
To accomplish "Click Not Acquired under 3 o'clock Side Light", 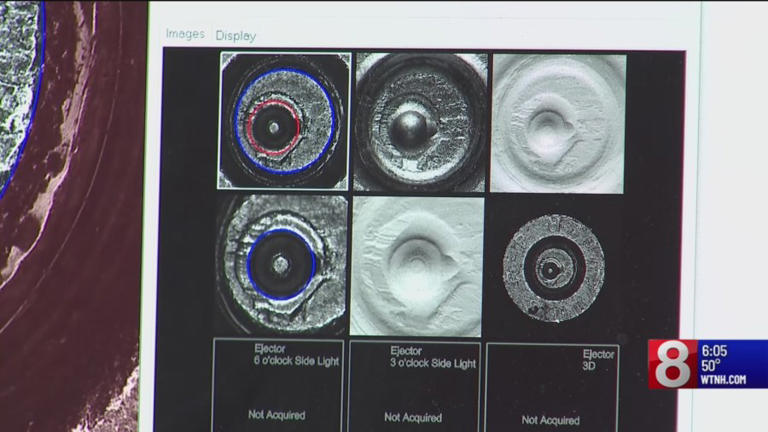I will coord(414,416).
